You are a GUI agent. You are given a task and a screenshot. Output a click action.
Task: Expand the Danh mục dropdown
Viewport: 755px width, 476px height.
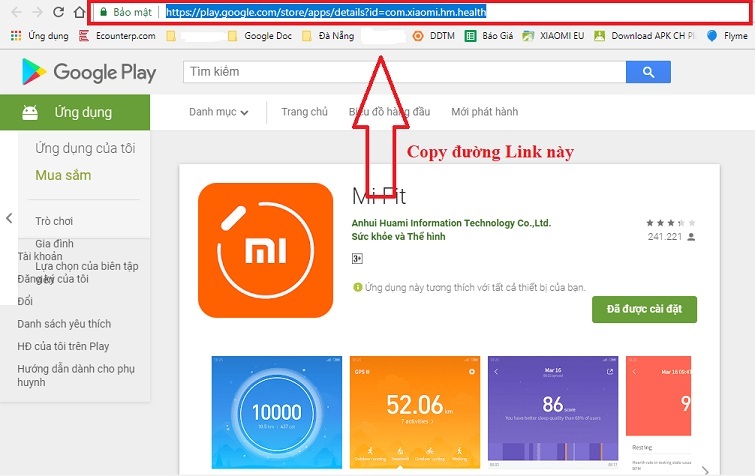218,112
